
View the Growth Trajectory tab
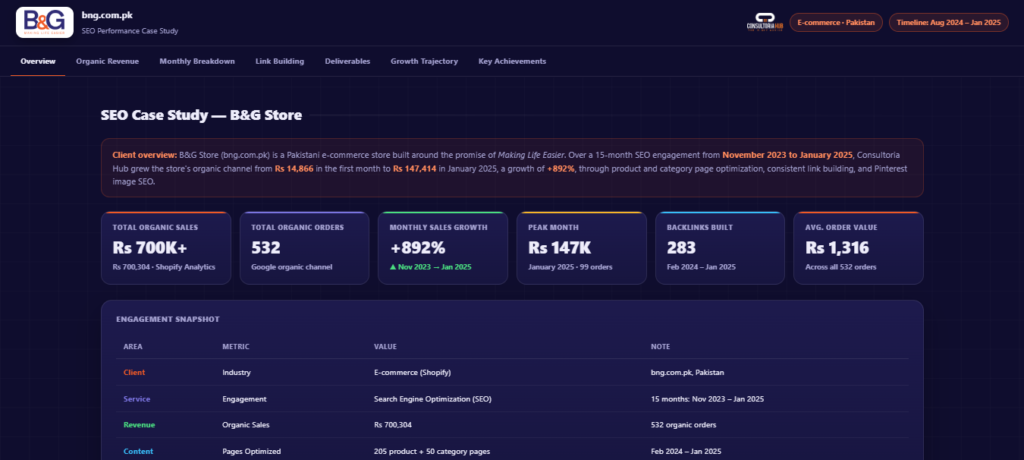424,61
